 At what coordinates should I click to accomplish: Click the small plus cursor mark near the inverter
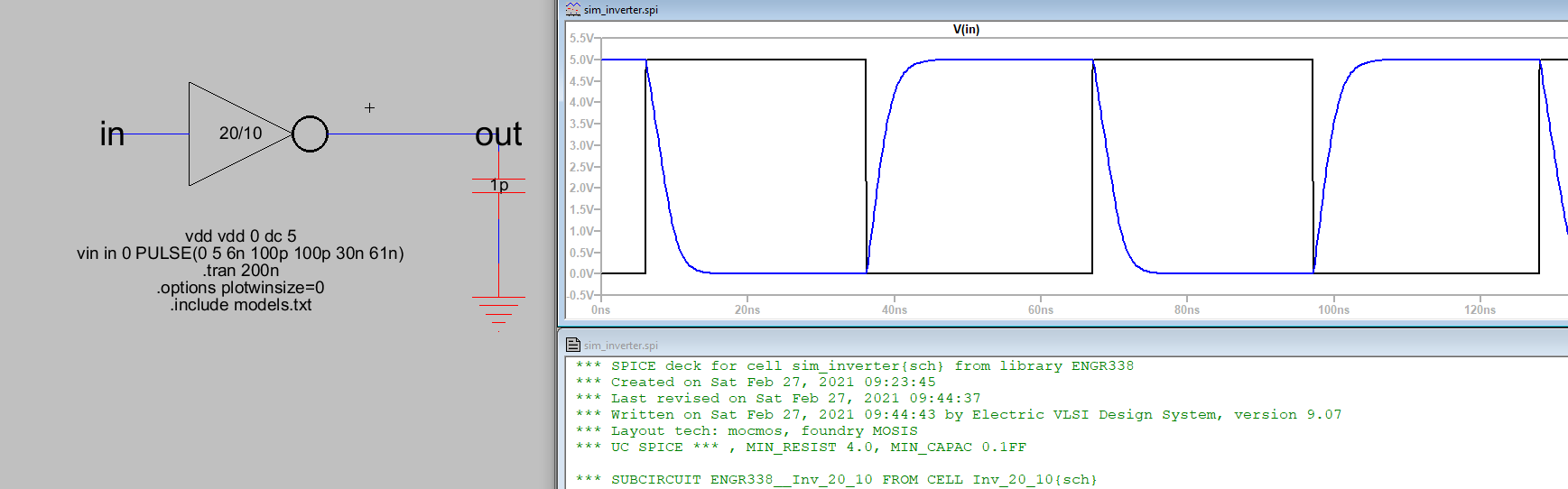pos(369,107)
